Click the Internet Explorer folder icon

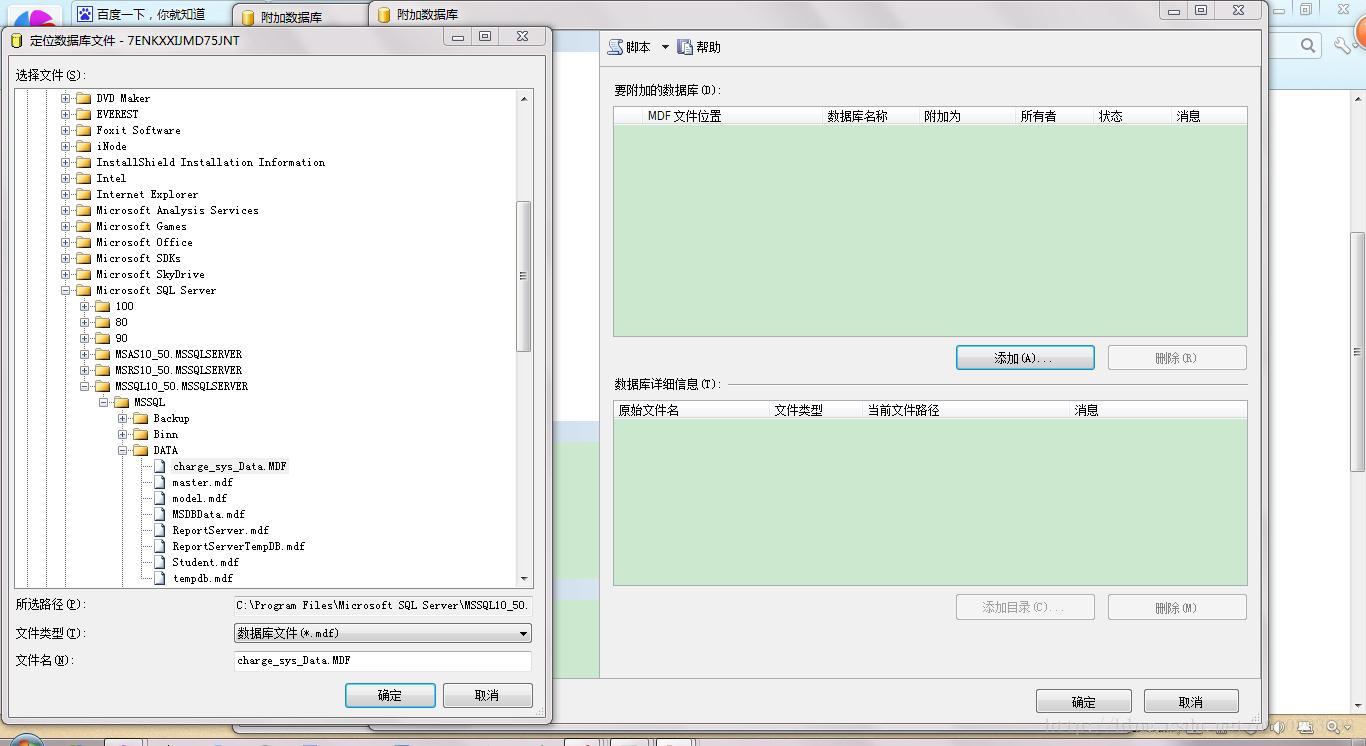click(84, 194)
